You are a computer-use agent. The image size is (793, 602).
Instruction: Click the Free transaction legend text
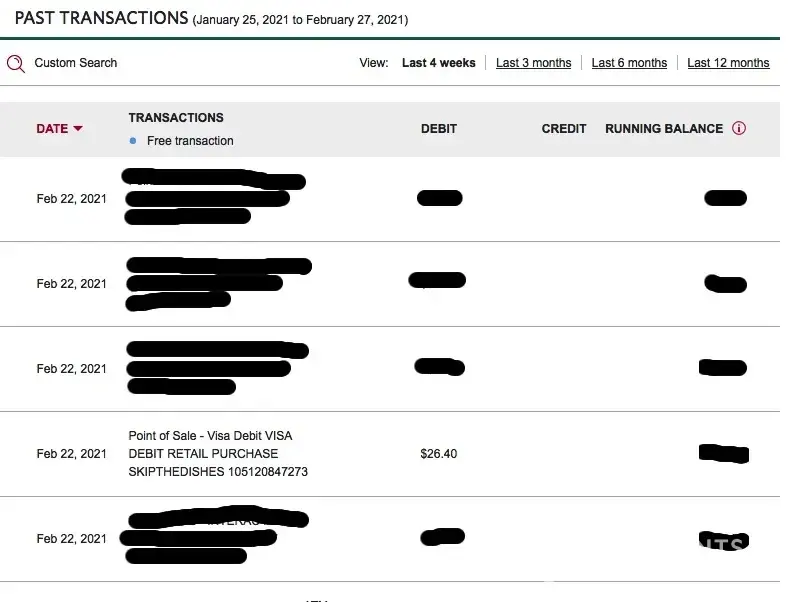[x=190, y=141]
